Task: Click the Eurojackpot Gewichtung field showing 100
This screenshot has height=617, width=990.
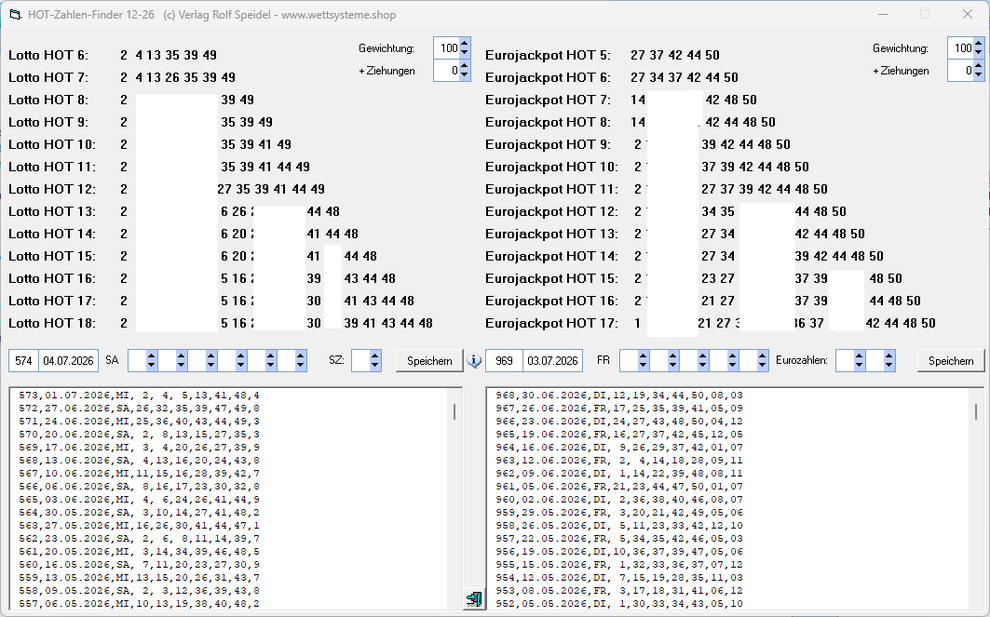Action: pos(961,48)
